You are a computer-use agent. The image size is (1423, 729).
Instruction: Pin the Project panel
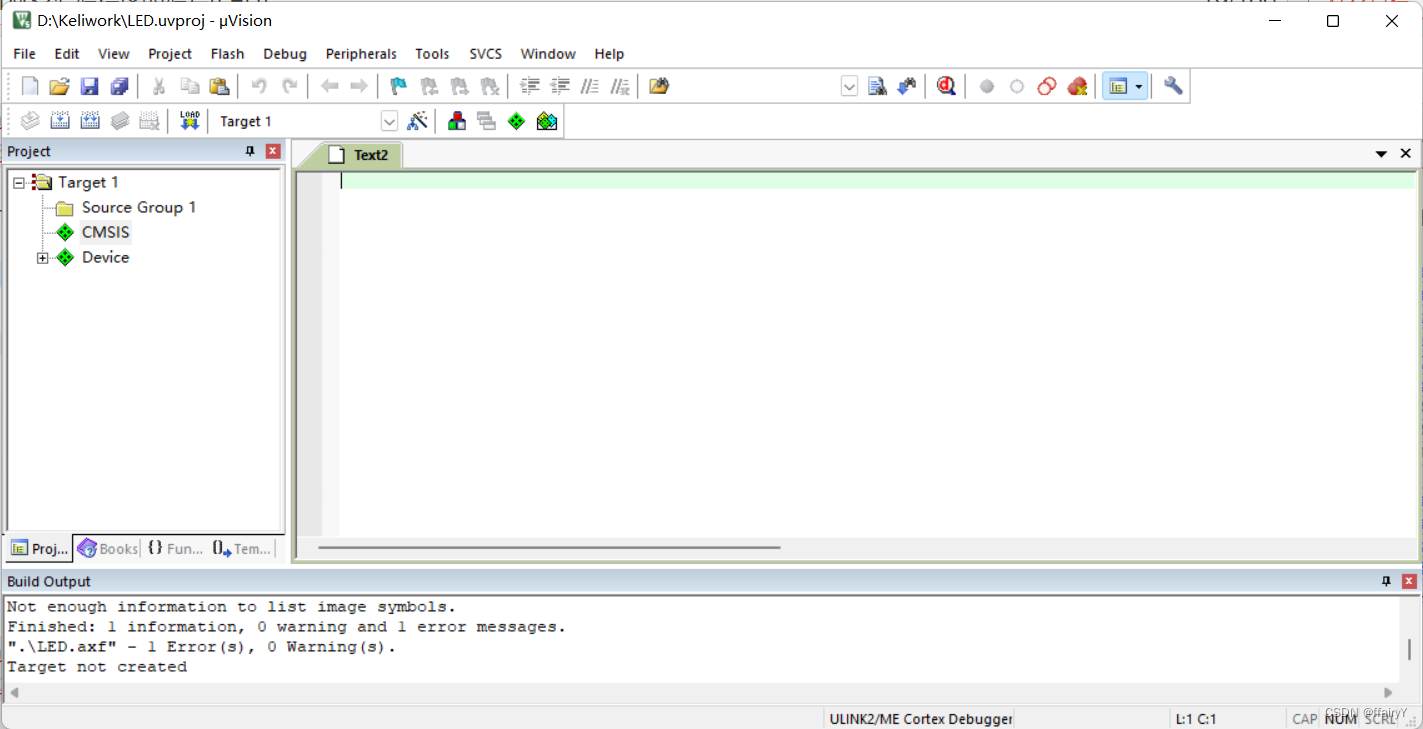[250, 151]
